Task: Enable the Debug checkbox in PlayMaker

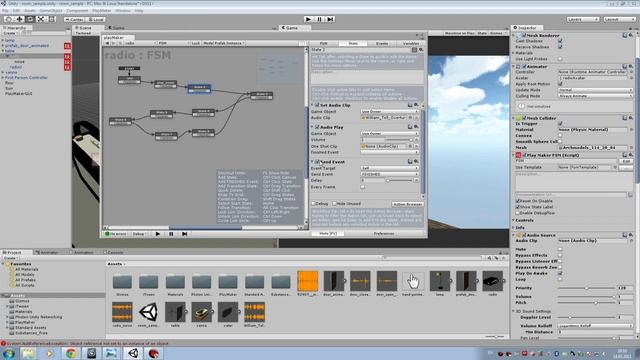Action: point(313,203)
